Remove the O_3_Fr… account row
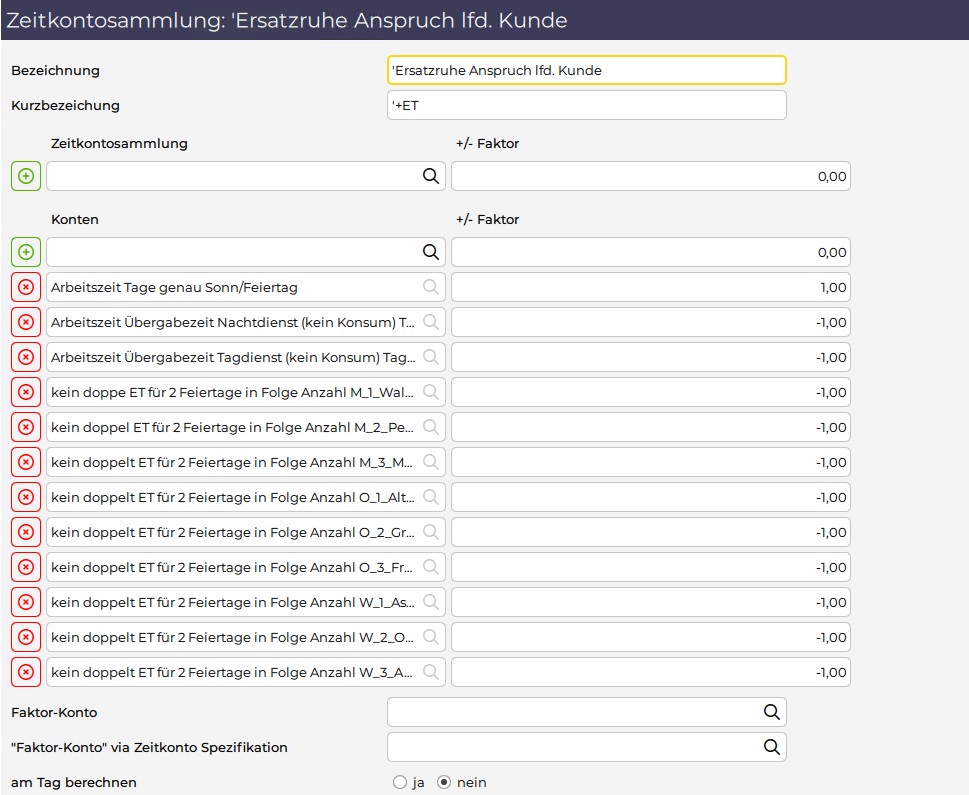The height and width of the screenshot is (795, 969). coord(26,568)
